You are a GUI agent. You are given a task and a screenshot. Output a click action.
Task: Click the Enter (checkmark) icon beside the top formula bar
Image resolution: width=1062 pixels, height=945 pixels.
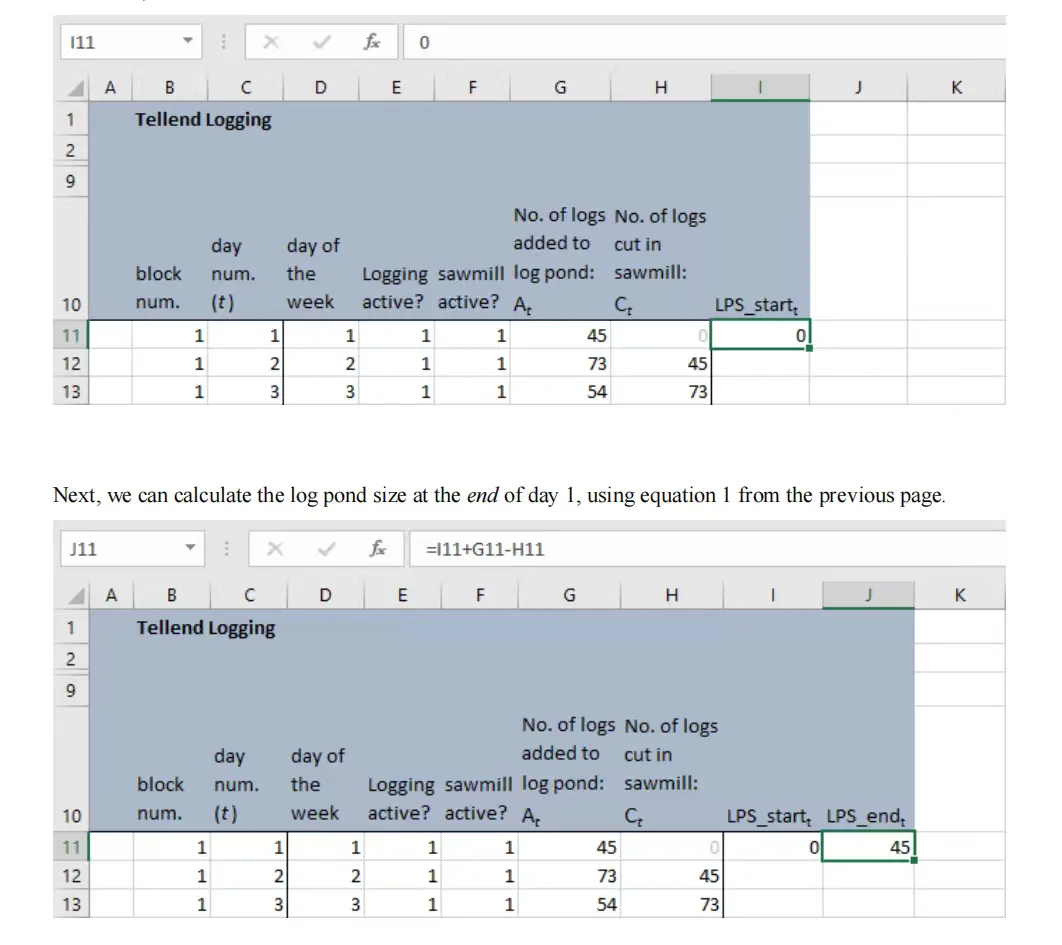coord(320,42)
